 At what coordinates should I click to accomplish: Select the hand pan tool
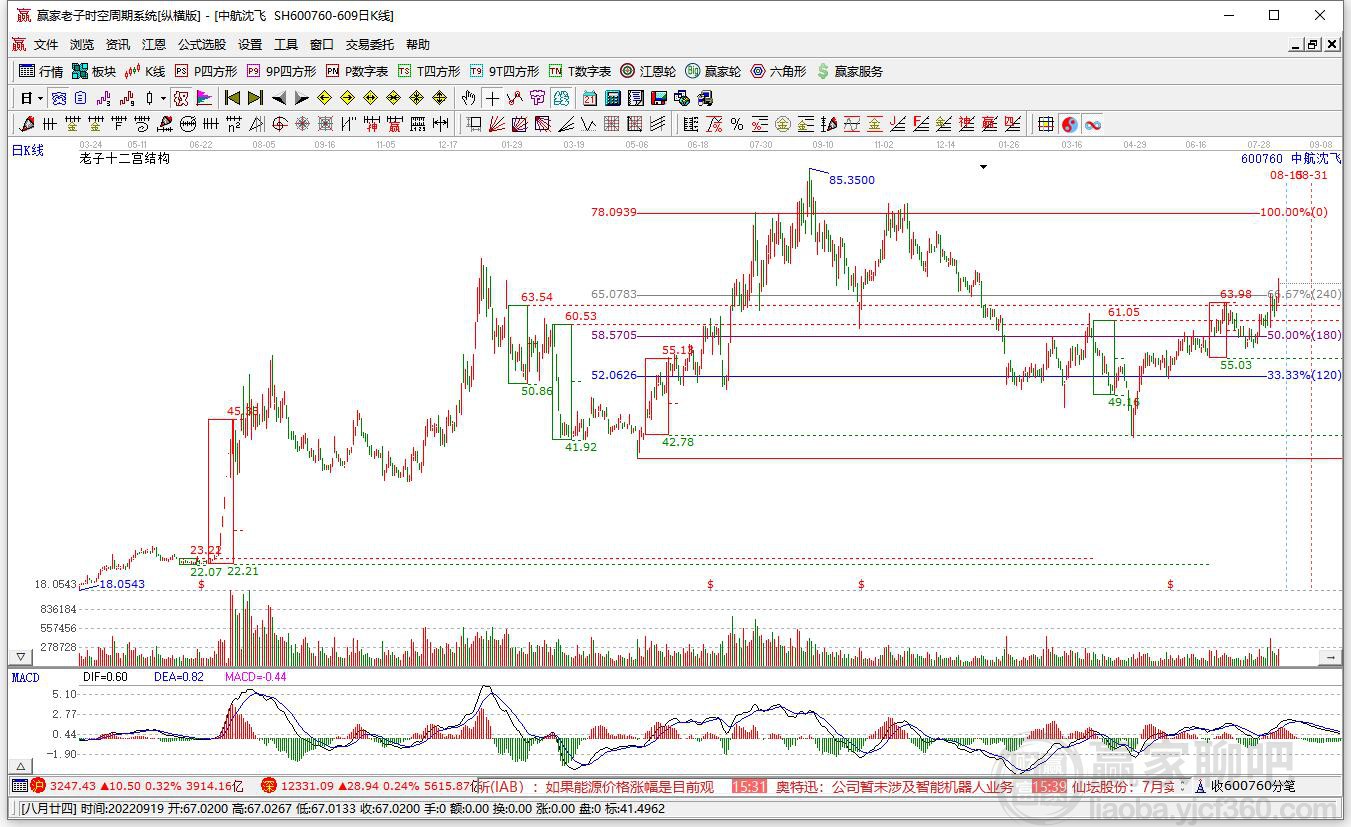pyautogui.click(x=469, y=98)
